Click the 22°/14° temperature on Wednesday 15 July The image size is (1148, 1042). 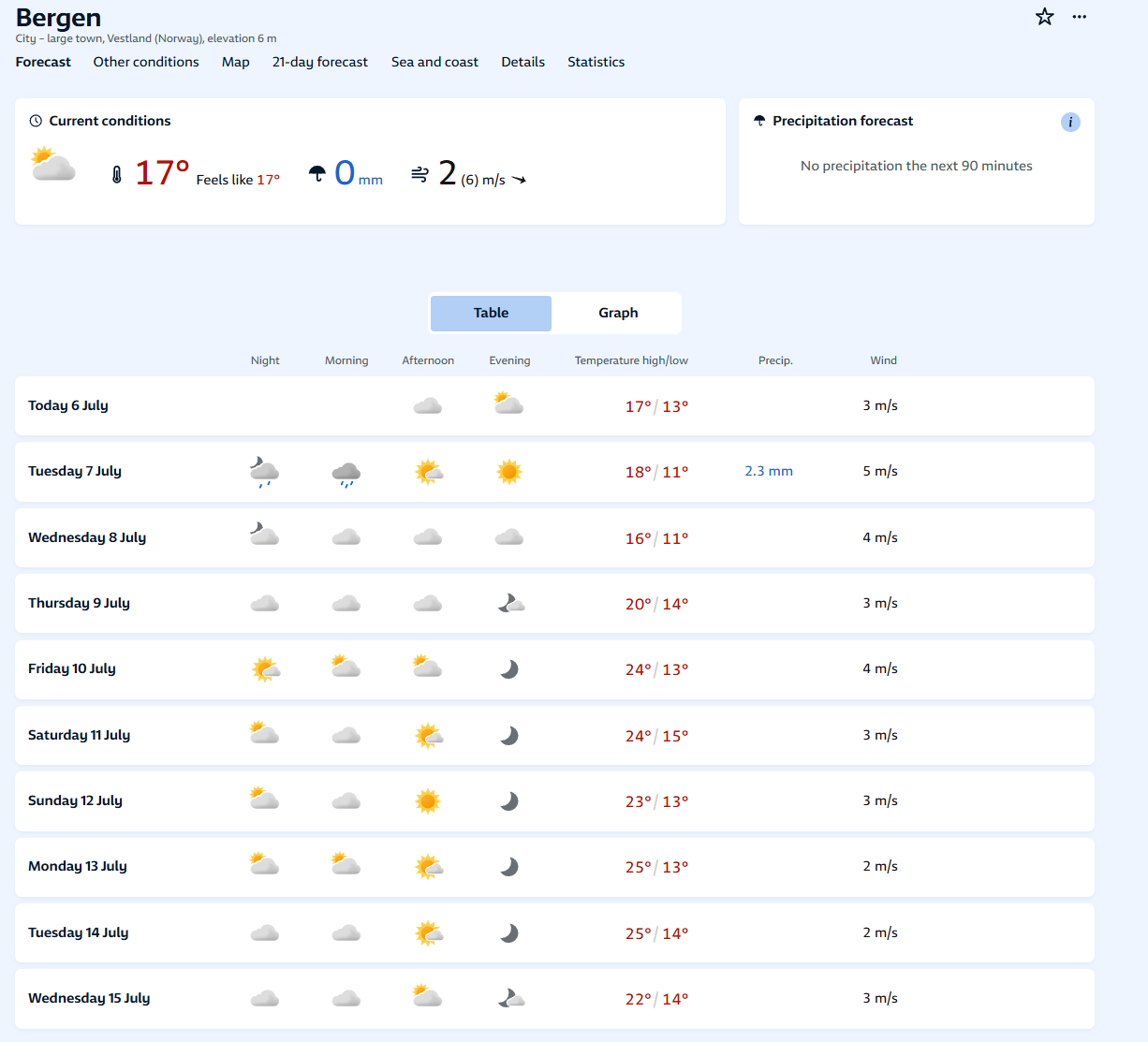656,999
